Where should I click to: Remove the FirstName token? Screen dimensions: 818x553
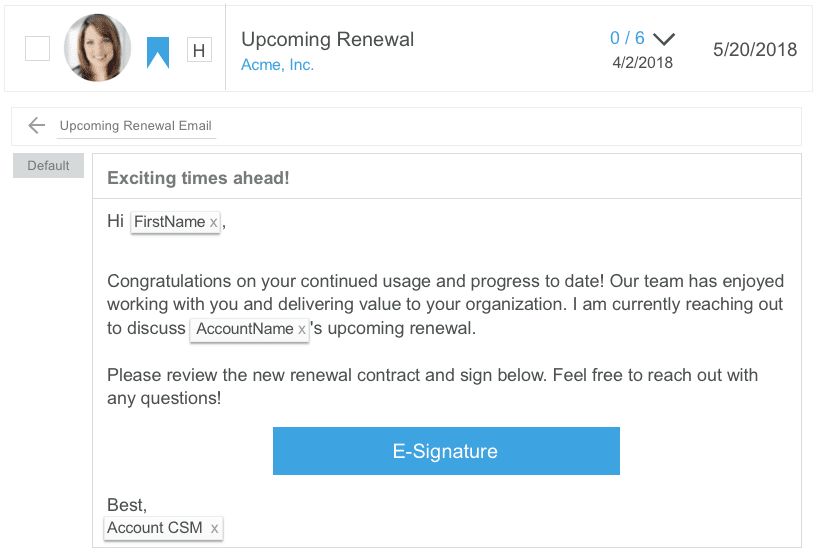[213, 223]
